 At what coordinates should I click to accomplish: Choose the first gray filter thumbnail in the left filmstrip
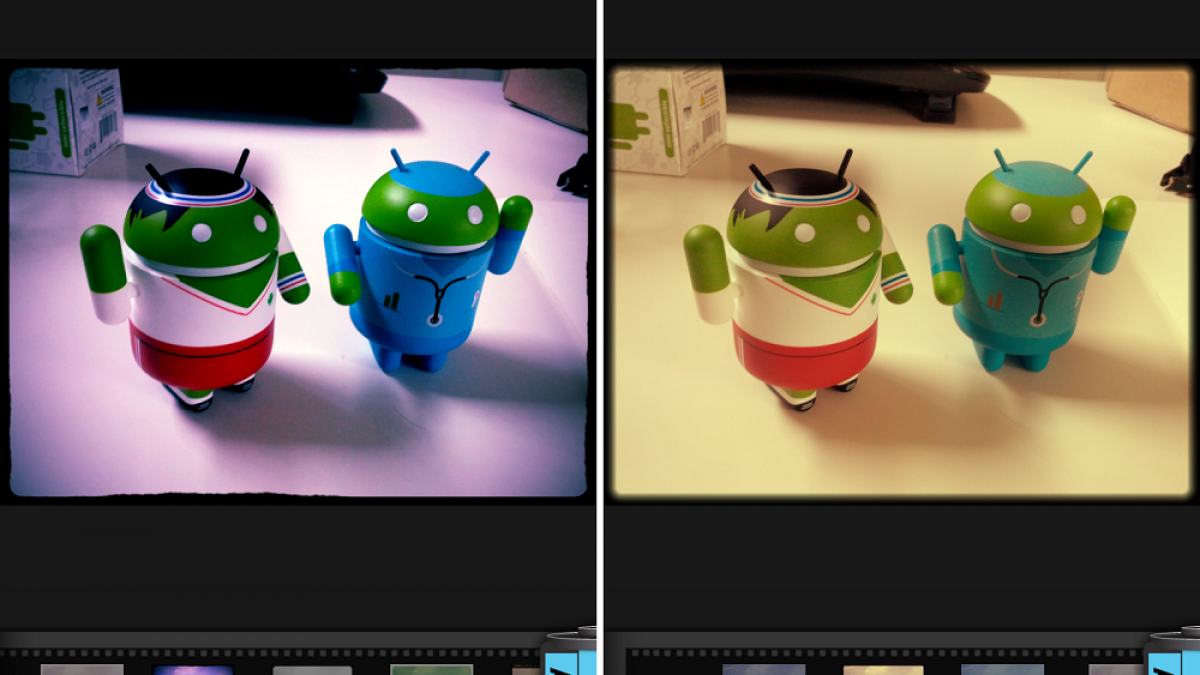tap(82, 669)
